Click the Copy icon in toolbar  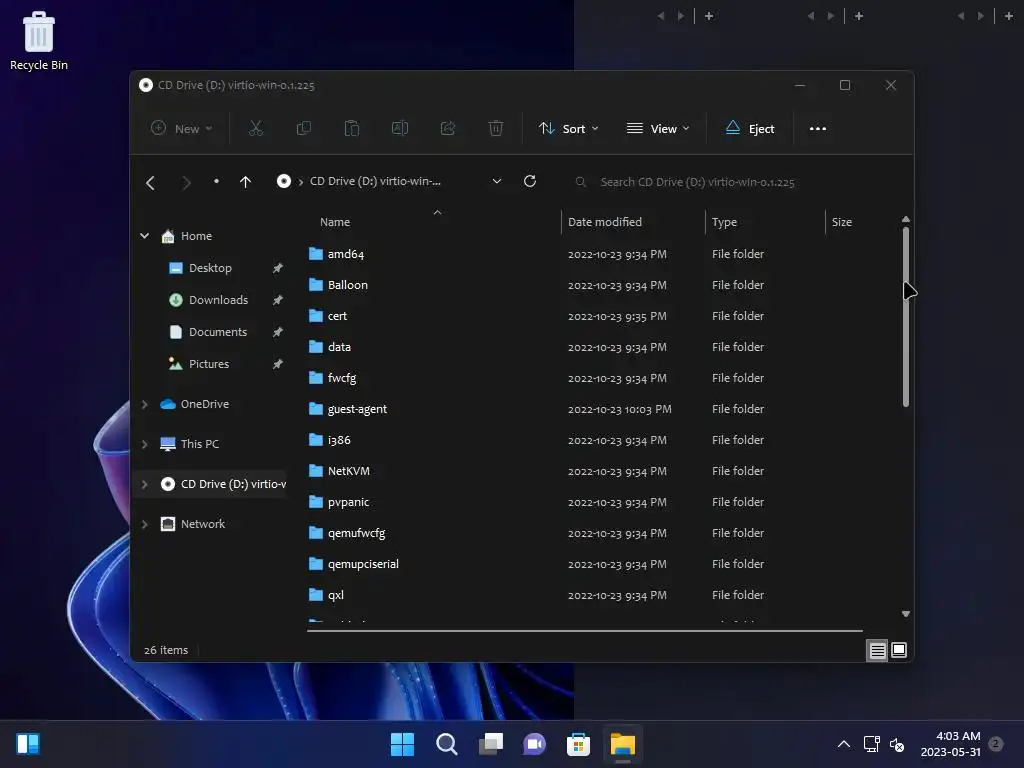coord(304,129)
